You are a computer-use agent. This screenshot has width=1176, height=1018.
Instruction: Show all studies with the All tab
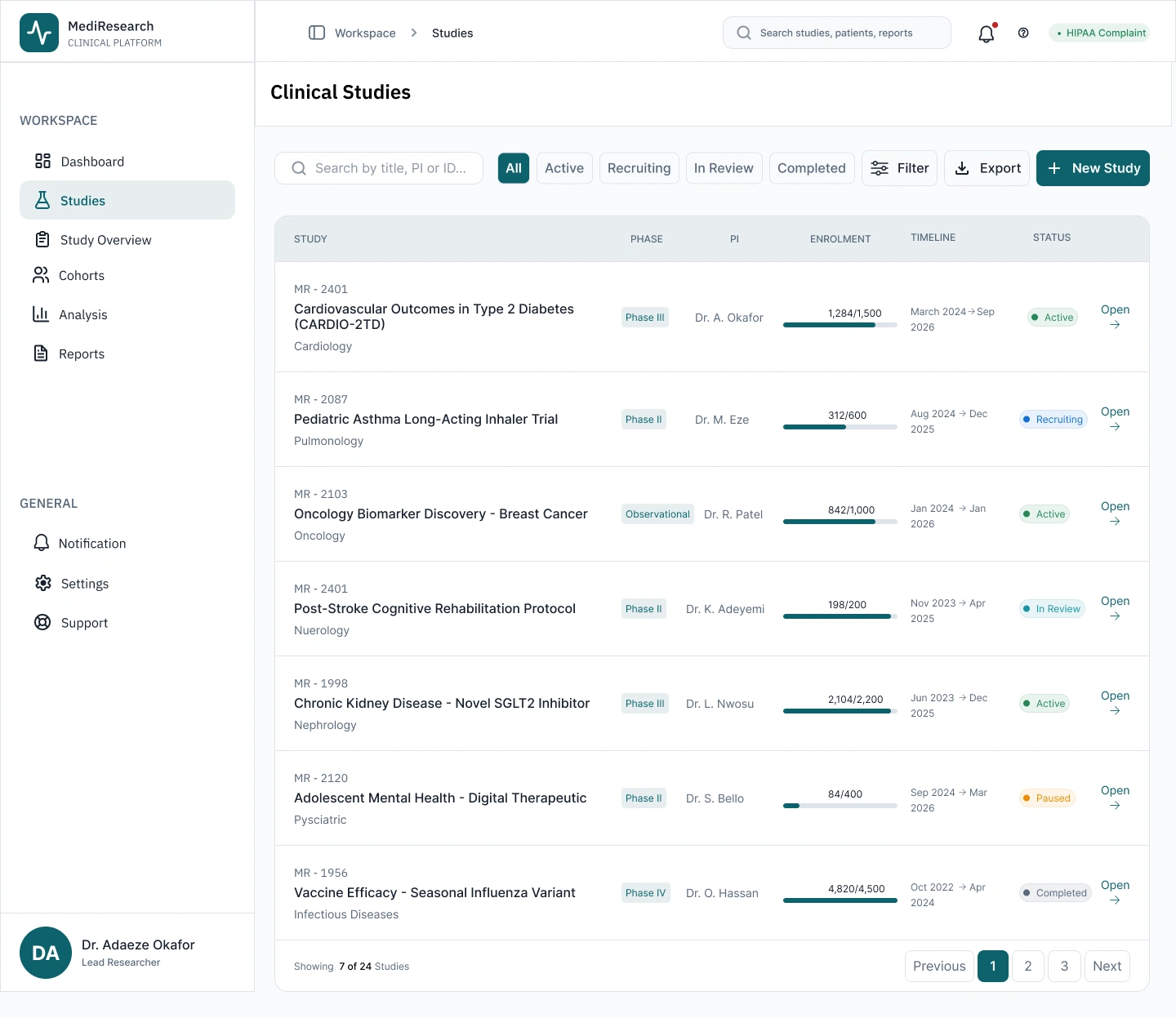click(x=514, y=168)
